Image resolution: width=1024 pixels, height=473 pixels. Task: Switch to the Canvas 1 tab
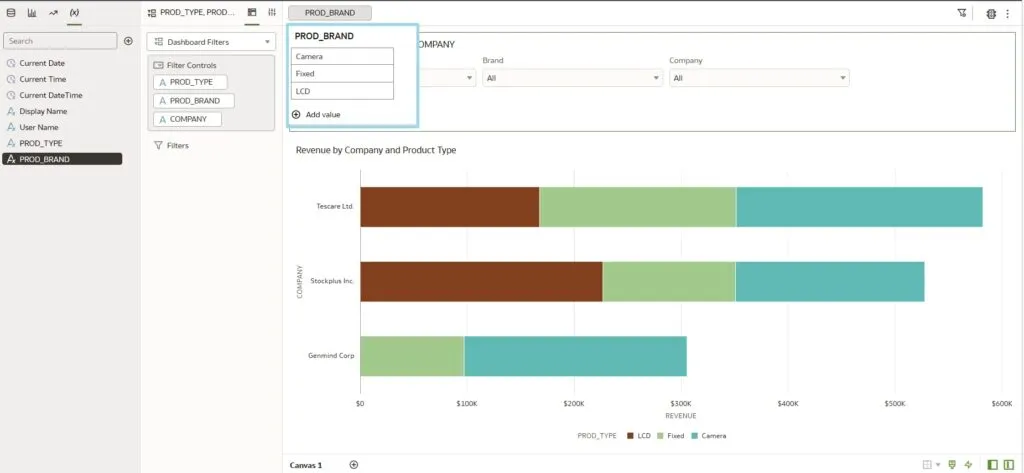(306, 465)
